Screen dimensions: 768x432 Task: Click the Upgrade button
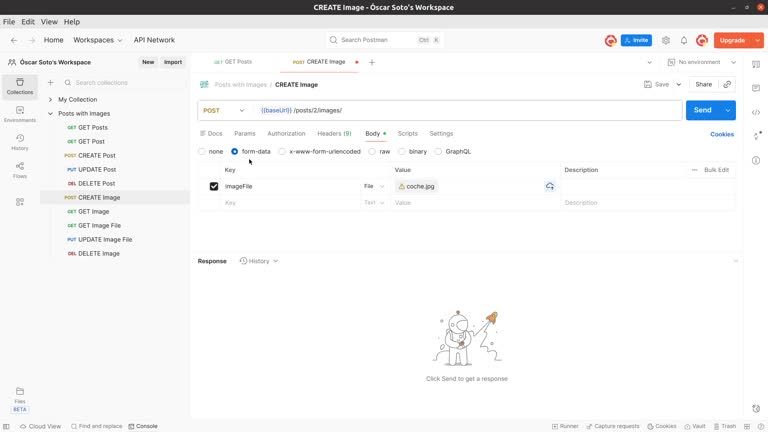coord(732,40)
